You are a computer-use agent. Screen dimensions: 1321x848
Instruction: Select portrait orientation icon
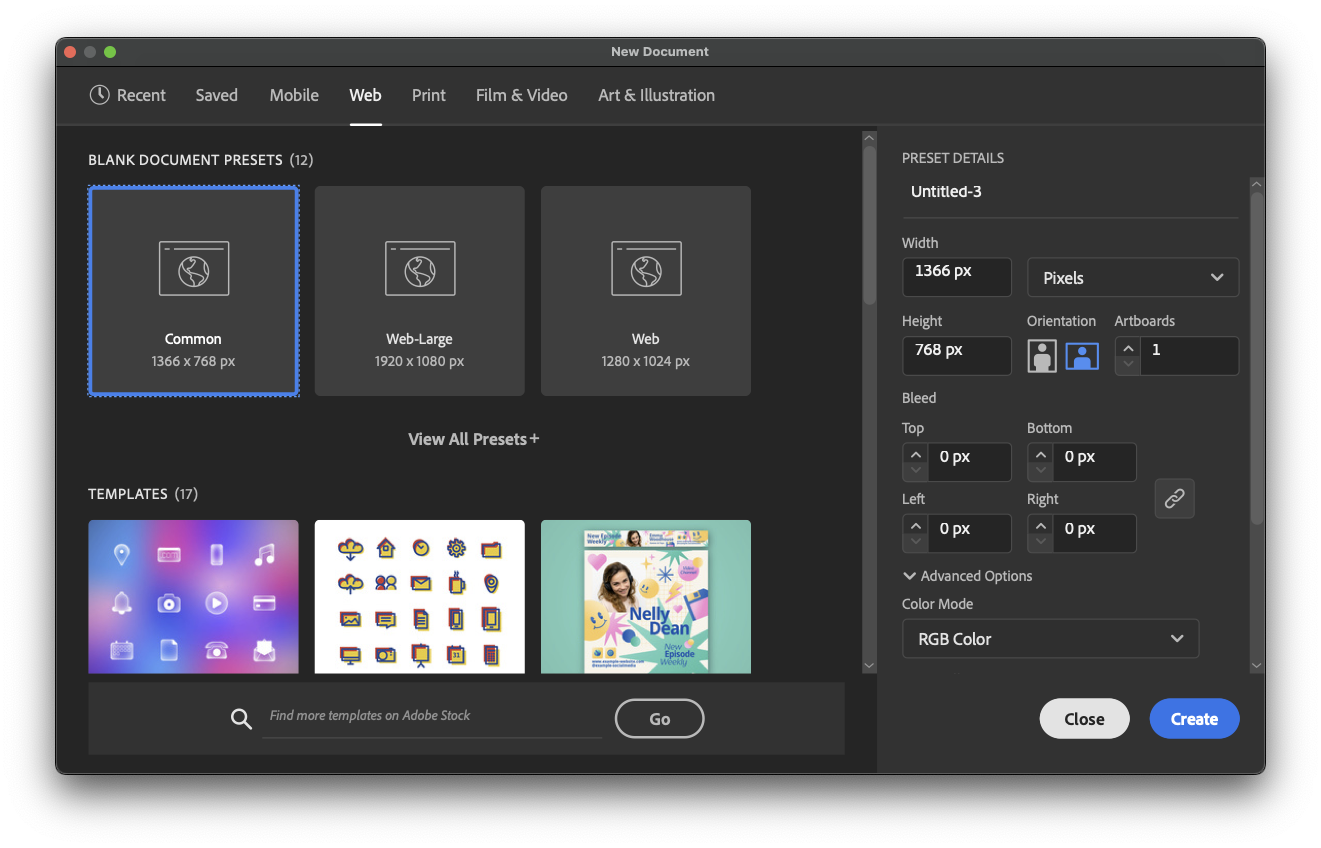pyautogui.click(x=1042, y=356)
